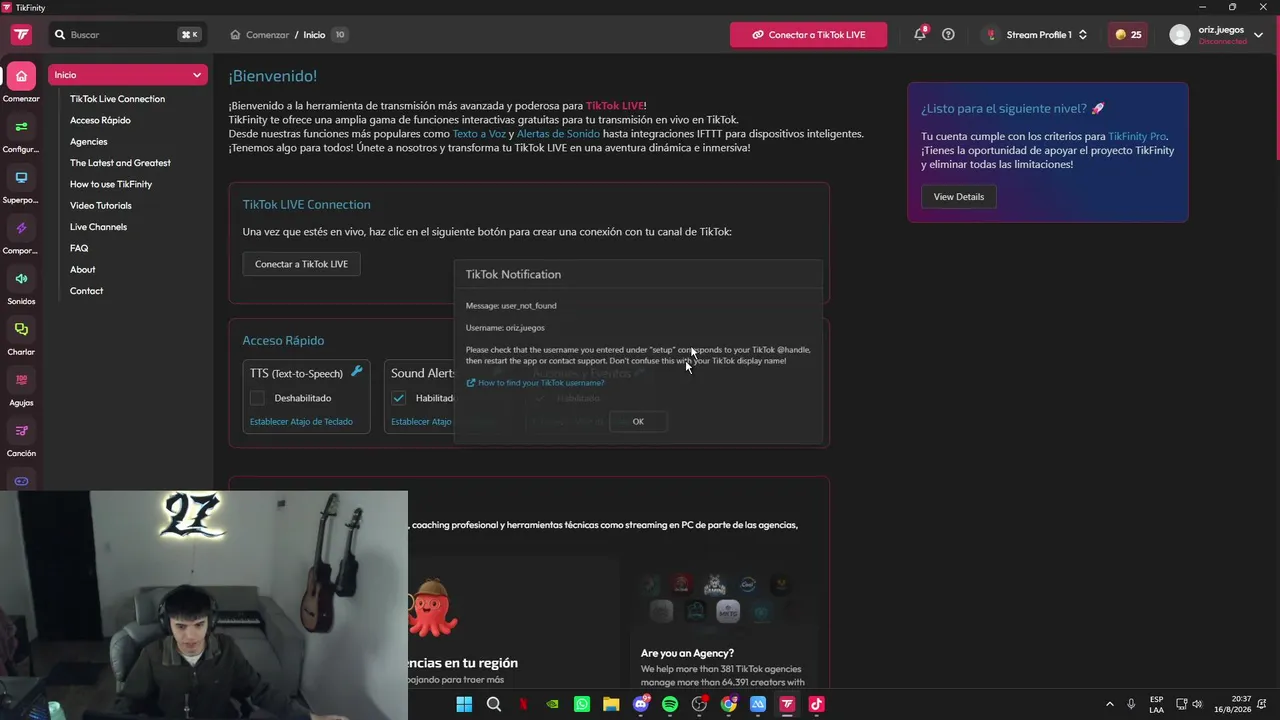Click TTS Establecer Atajo de Teclado link
This screenshot has width=1280, height=720.
click(301, 422)
